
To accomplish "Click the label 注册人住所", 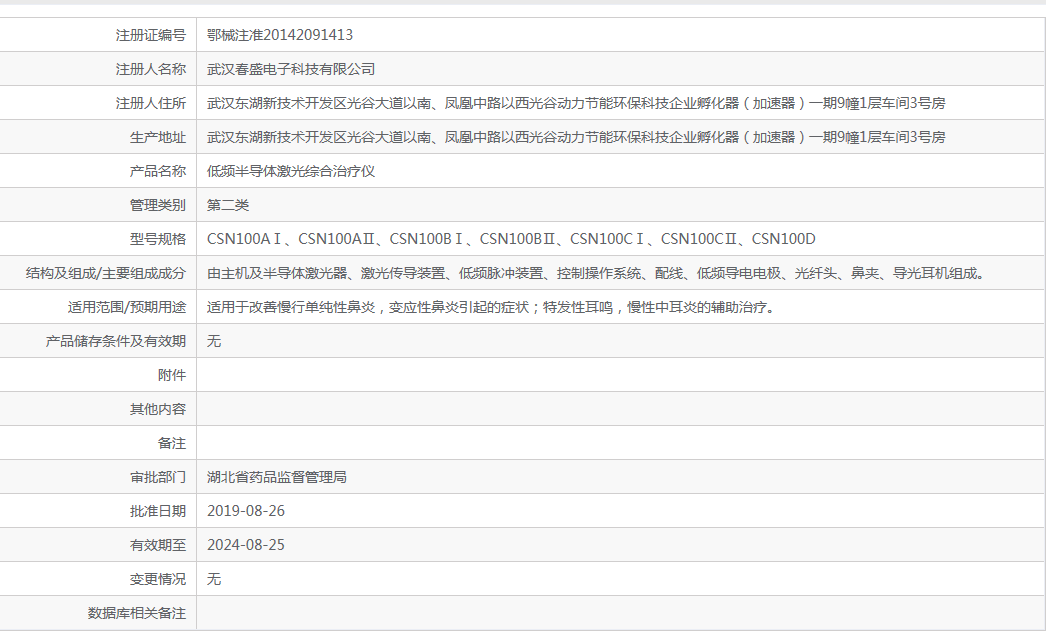I will (x=151, y=103).
